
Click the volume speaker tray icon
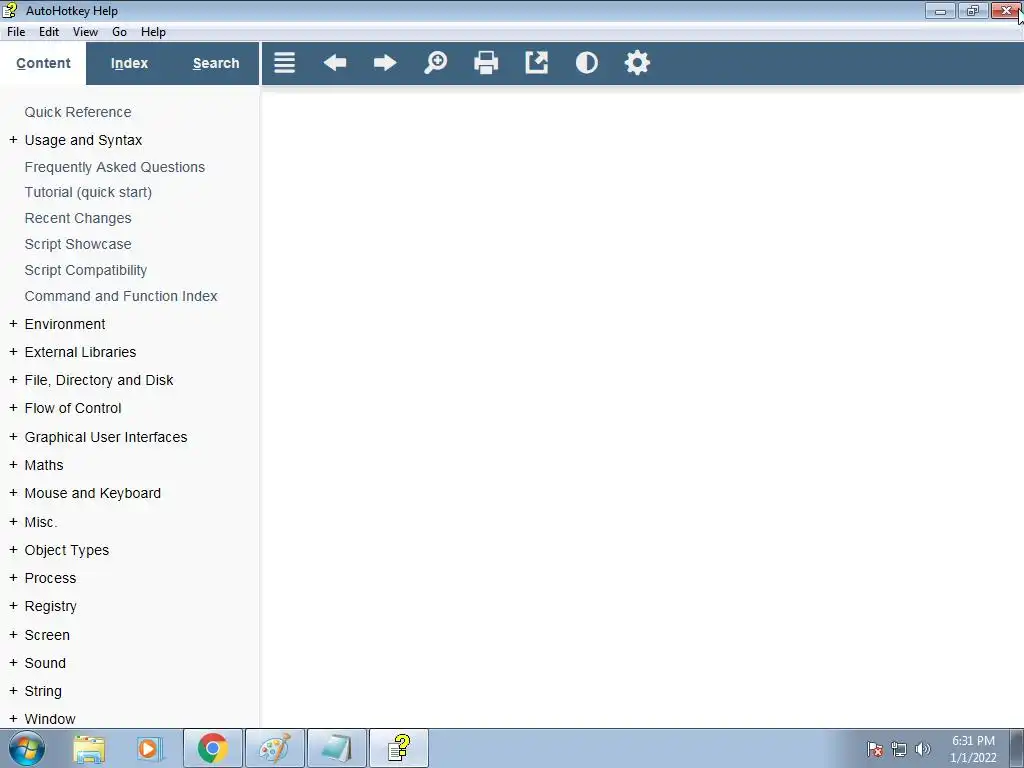(922, 749)
